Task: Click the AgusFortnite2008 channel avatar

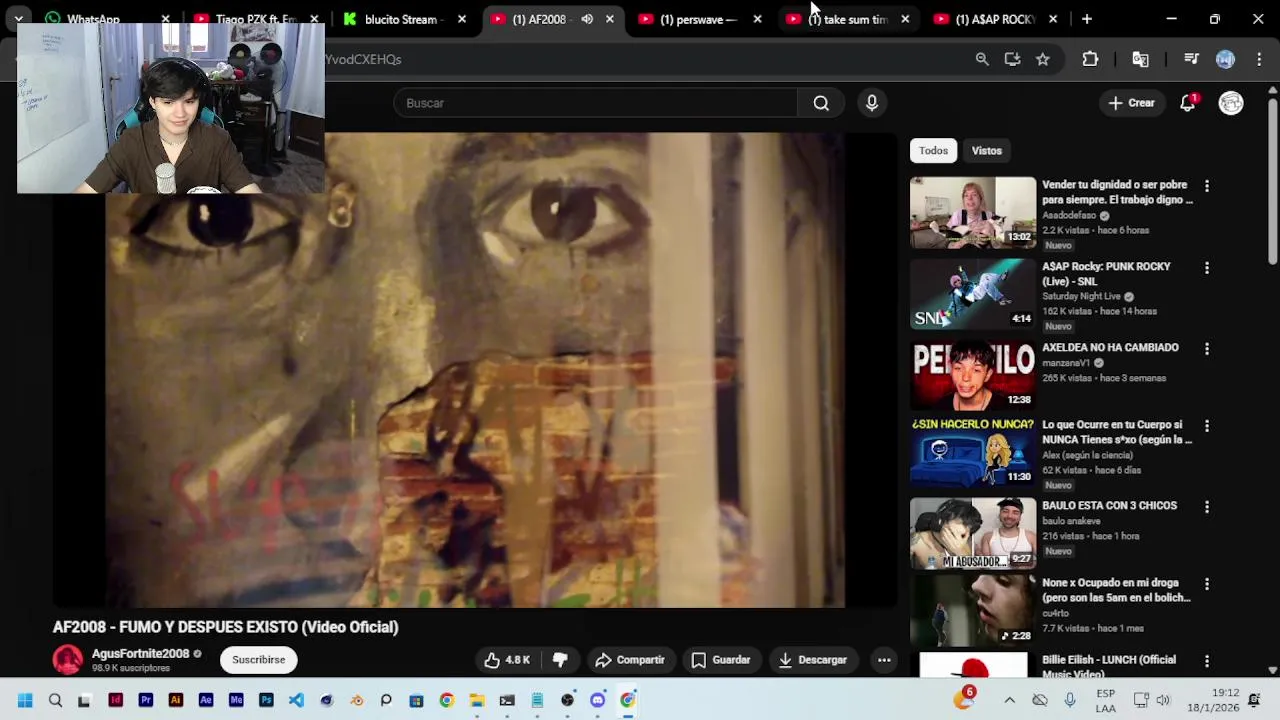Action: pos(68,660)
